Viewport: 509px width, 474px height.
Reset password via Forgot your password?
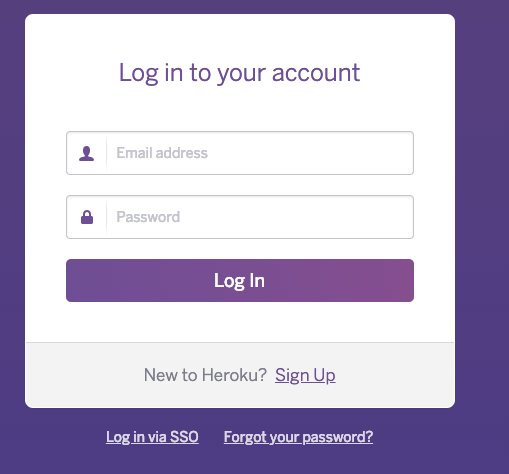[298, 437]
